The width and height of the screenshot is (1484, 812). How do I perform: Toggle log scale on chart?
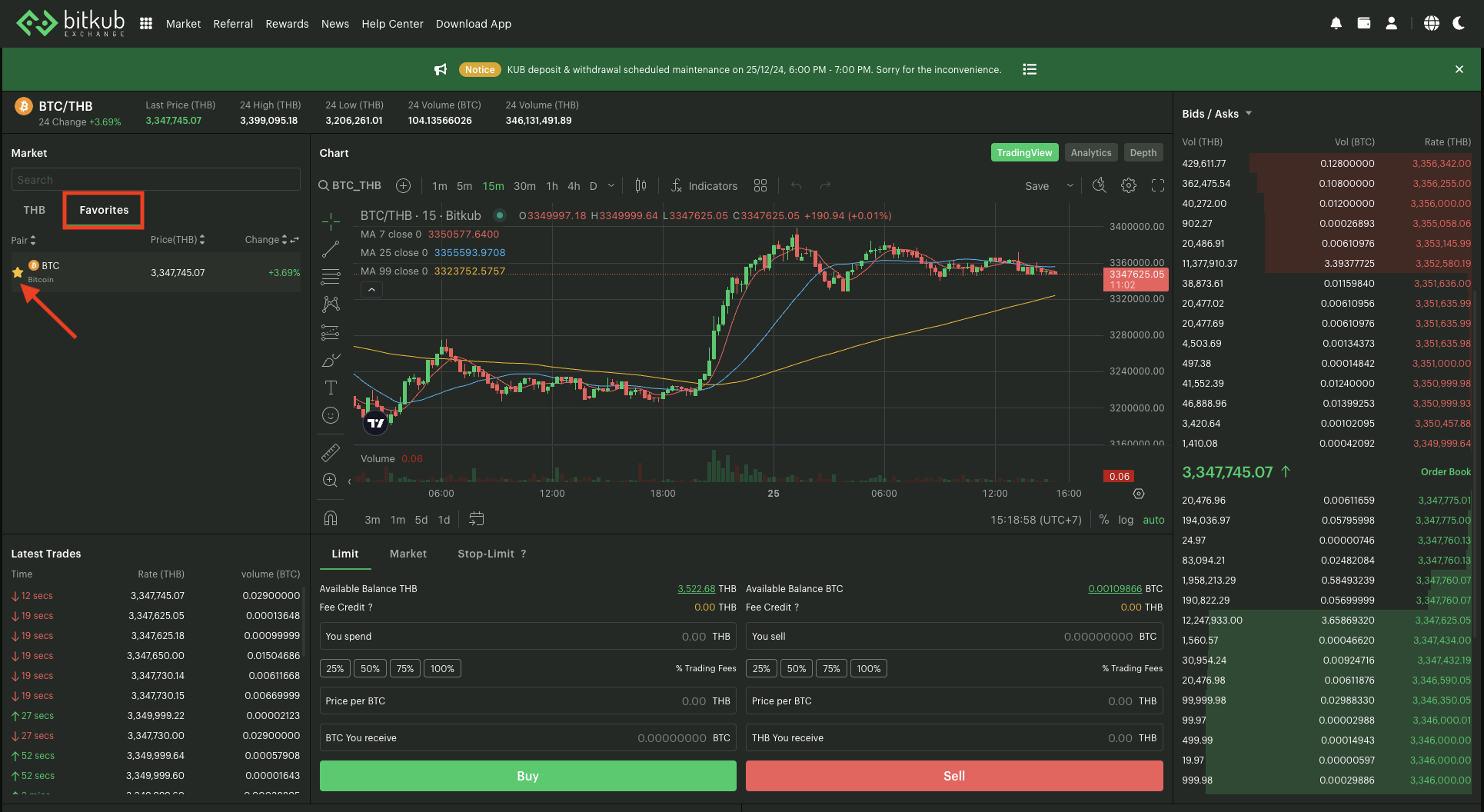pos(1126,520)
